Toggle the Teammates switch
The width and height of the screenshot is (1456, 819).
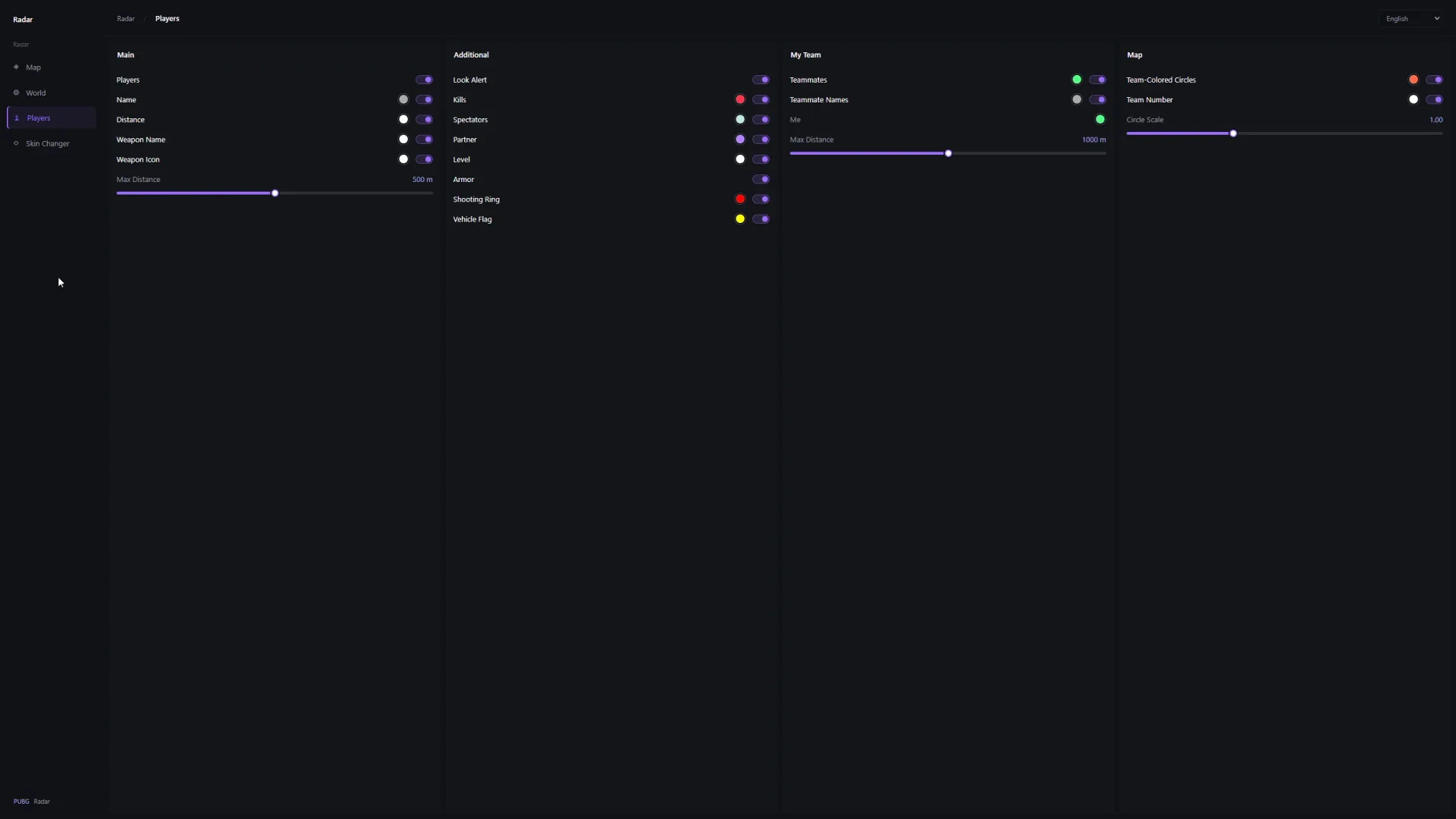pos(1097,80)
